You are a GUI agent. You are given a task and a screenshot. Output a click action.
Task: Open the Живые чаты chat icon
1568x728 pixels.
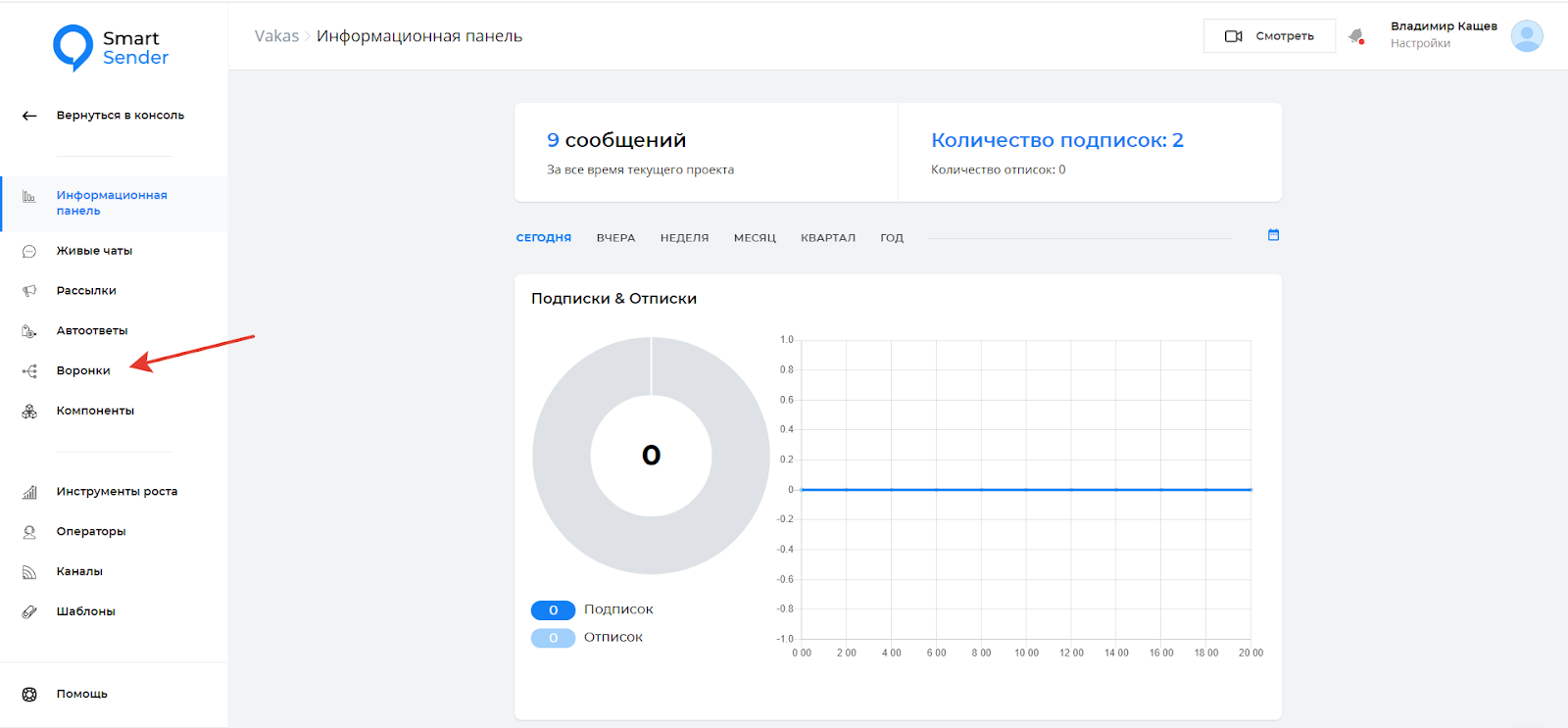point(29,252)
